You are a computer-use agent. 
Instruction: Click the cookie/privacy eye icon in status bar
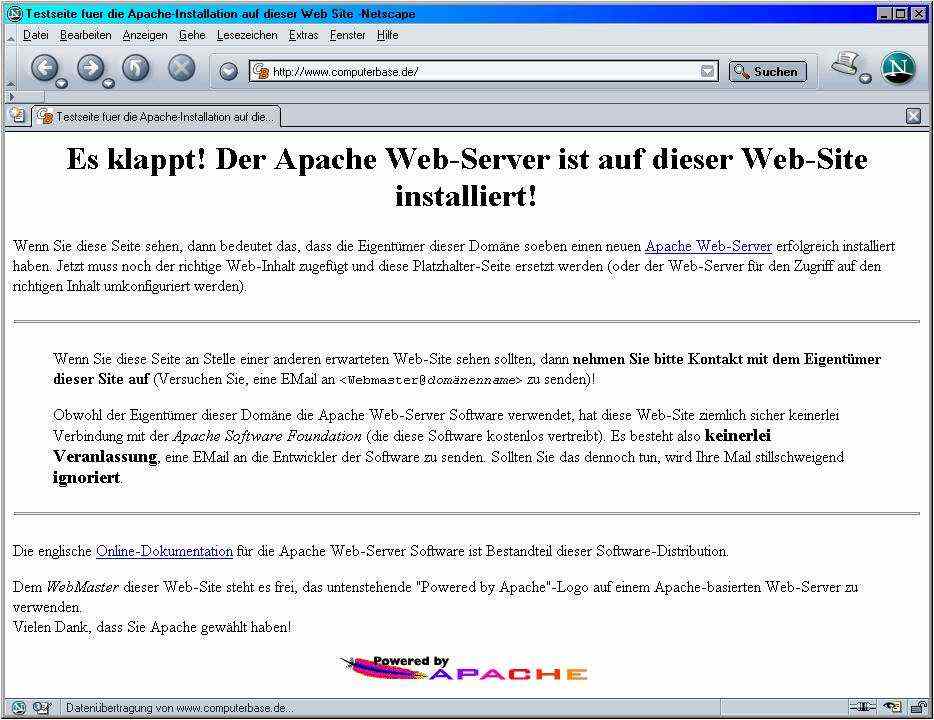892,707
